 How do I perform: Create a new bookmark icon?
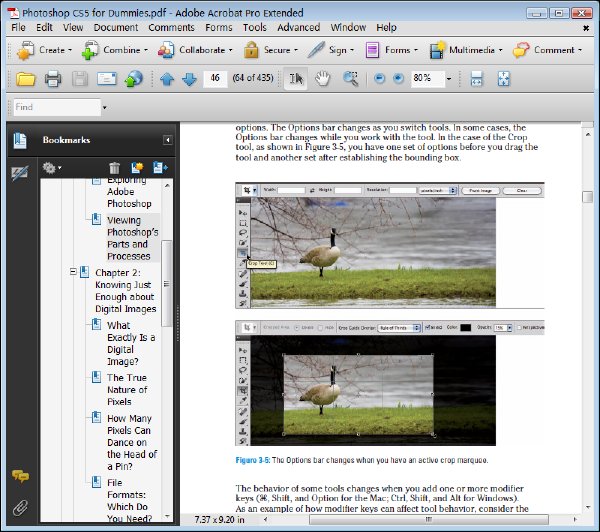[x=137, y=168]
